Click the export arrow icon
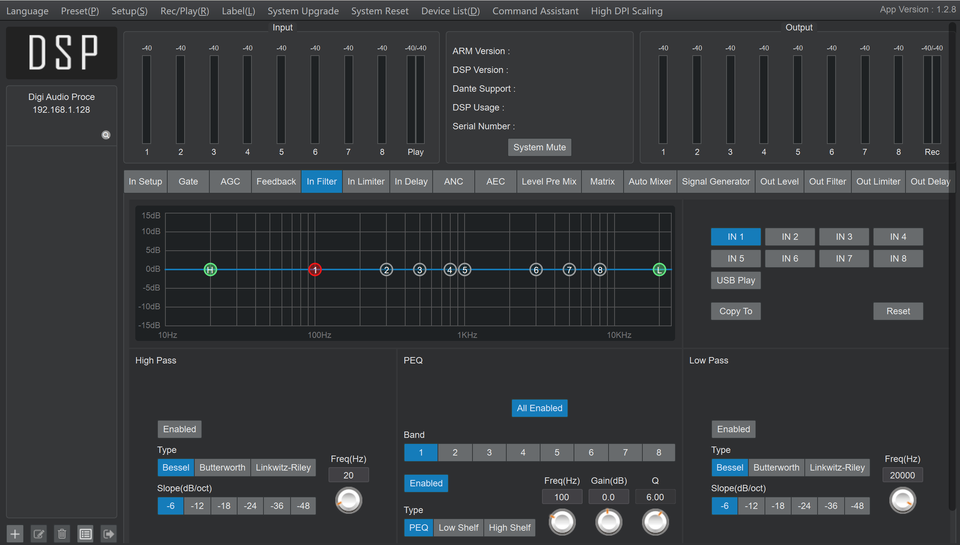Screen dimensions: 960x545 pos(109,534)
